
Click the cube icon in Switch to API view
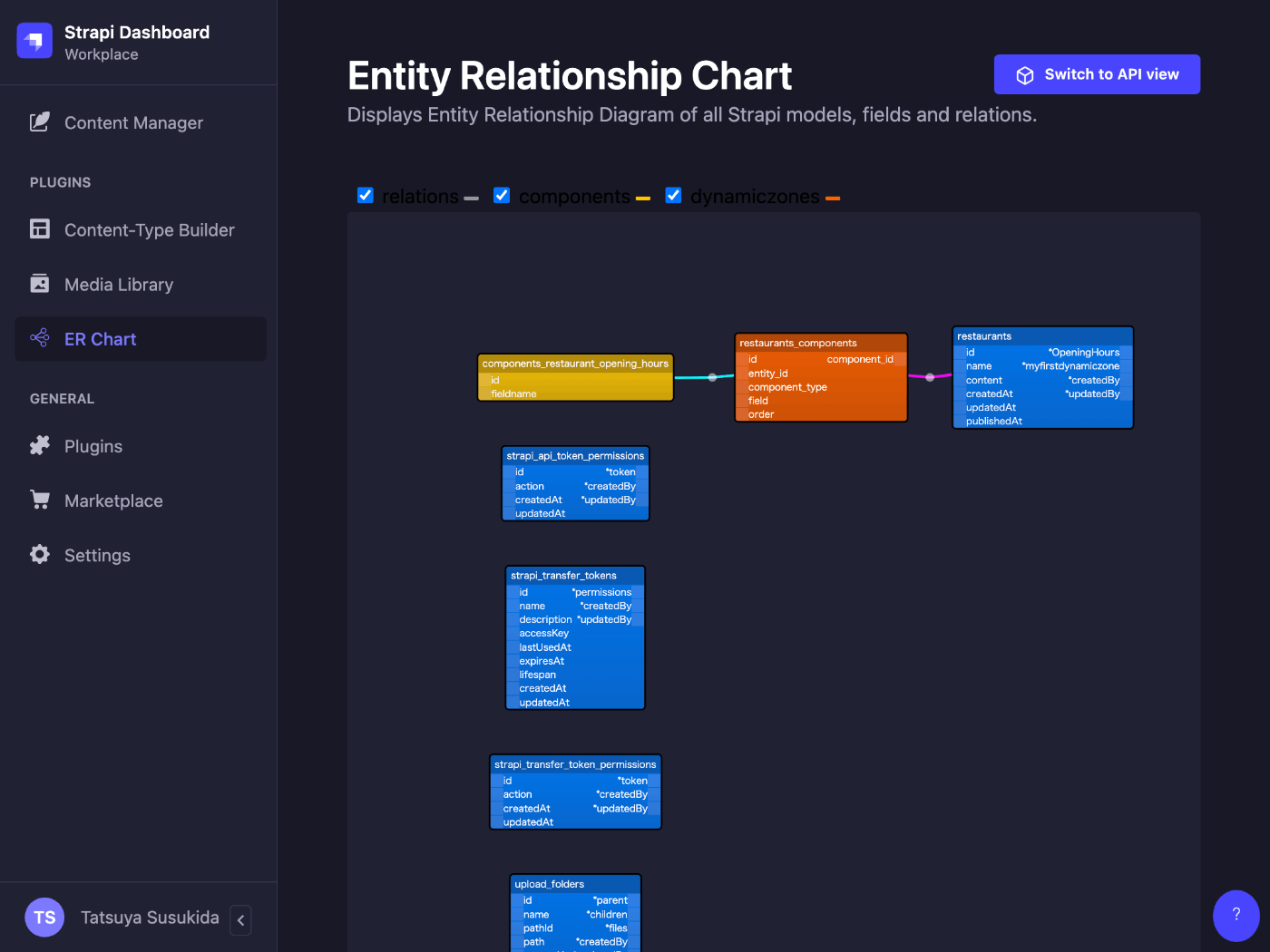[x=1025, y=75]
